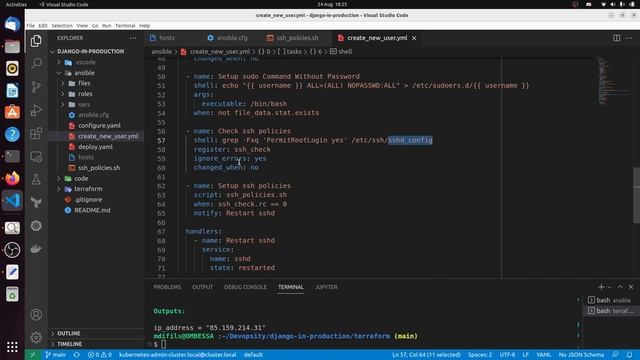Click Spaces: 2 indentation setting

pyautogui.click(x=480, y=355)
